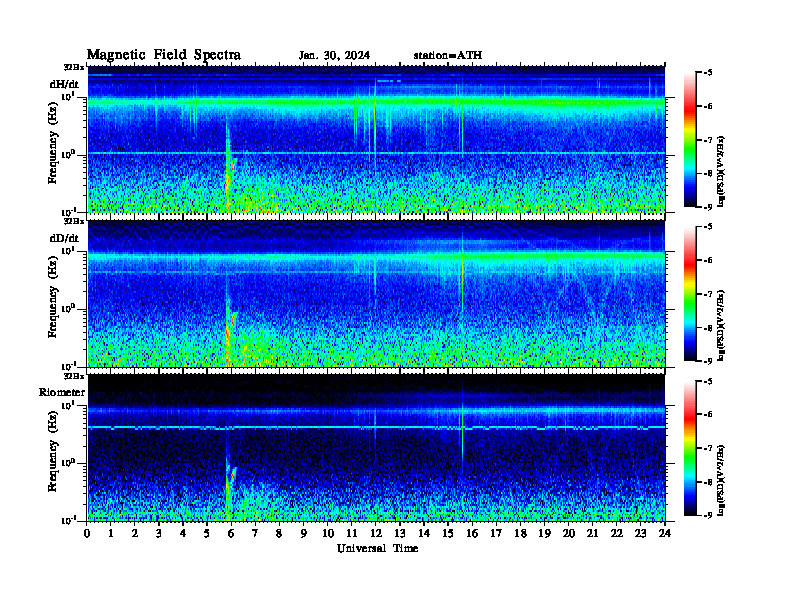Click inside the dH/dt spectrogram panel
Screen dimensions: 792x612
click(376, 139)
